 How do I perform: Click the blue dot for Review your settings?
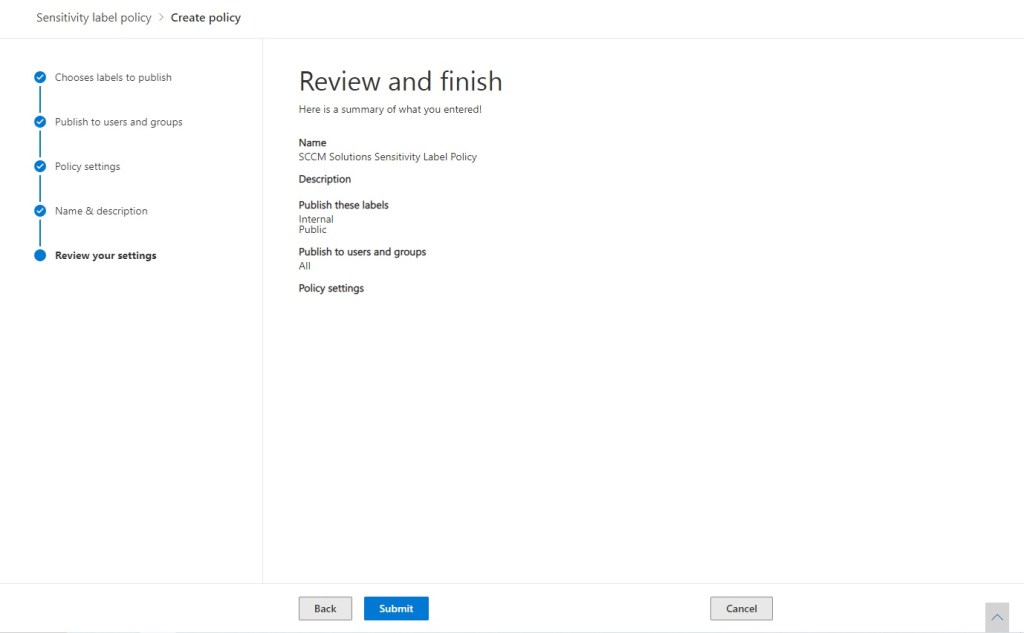[40, 255]
